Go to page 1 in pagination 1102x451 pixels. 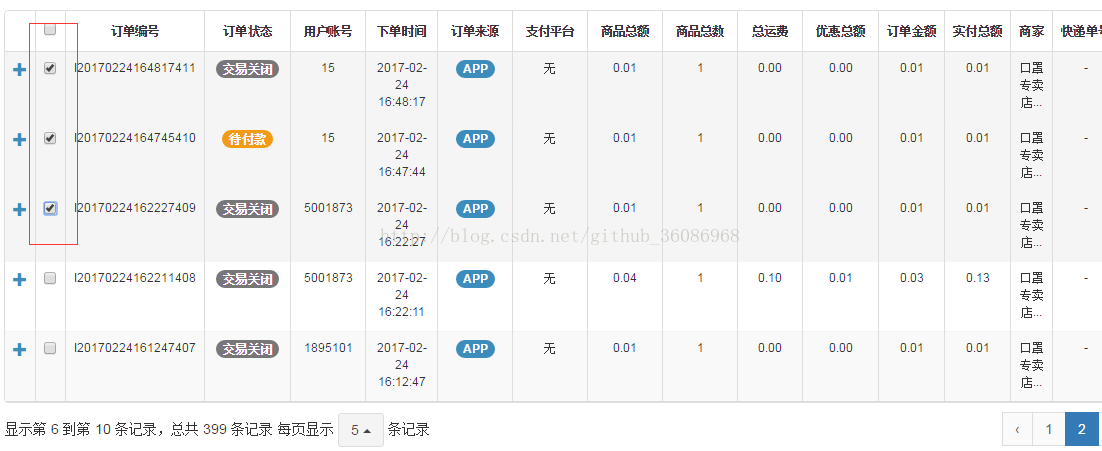(1048, 429)
